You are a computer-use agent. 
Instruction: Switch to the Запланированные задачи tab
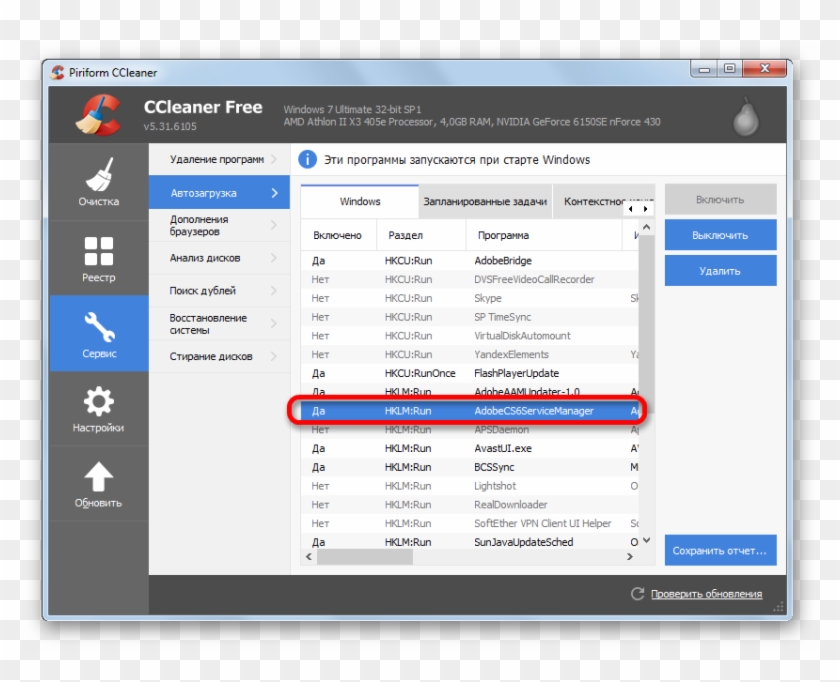coord(484,200)
